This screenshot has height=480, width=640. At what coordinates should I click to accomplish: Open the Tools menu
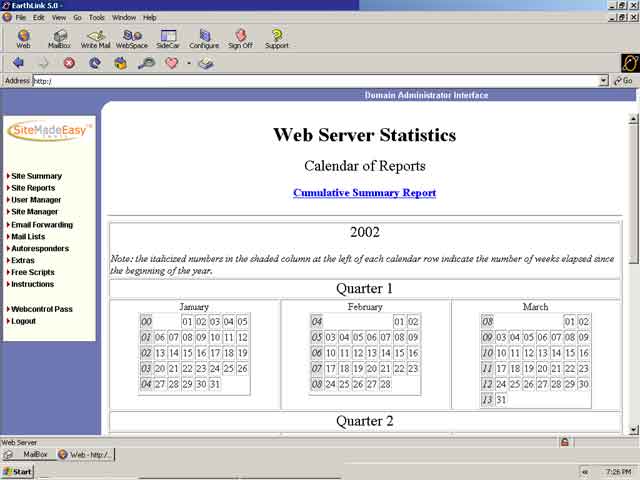pyautogui.click(x=96, y=17)
